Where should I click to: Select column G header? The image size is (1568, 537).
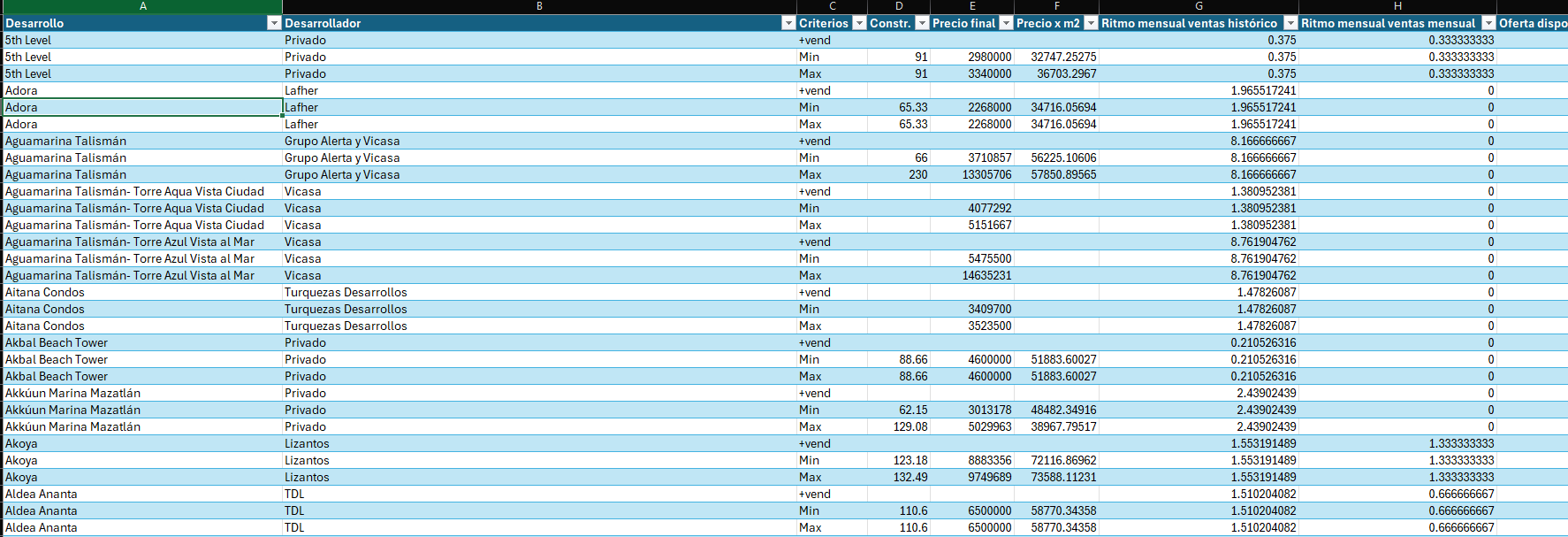click(x=1199, y=6)
